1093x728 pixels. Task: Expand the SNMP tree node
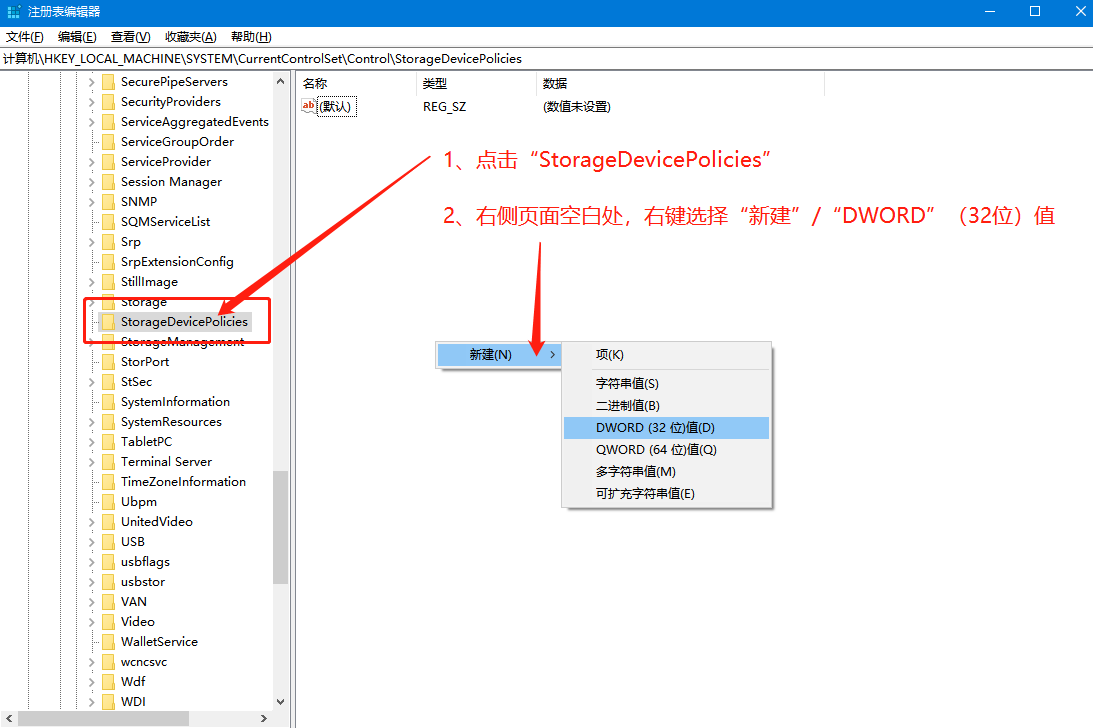92,202
